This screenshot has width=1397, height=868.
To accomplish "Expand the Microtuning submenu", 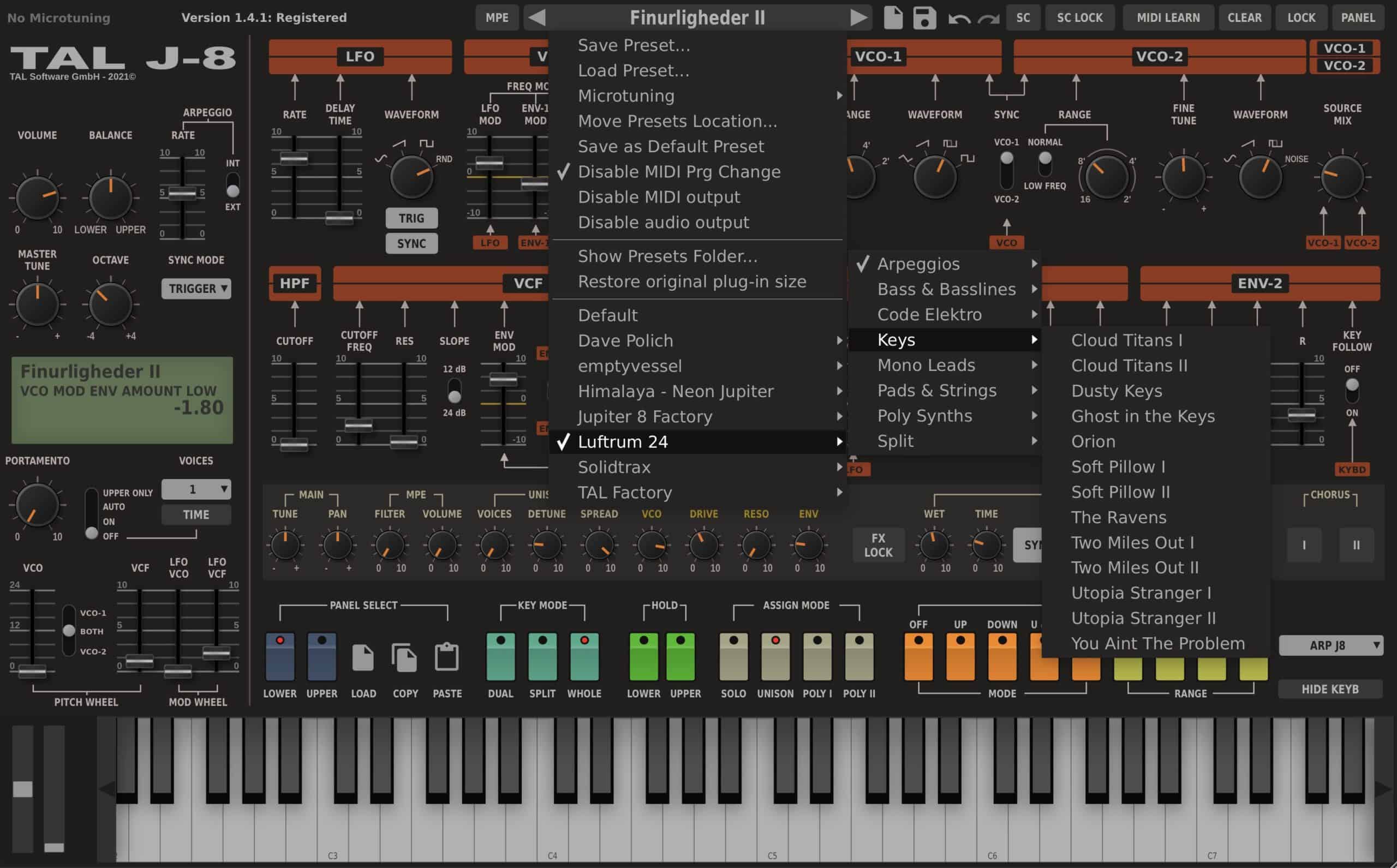I will point(697,96).
